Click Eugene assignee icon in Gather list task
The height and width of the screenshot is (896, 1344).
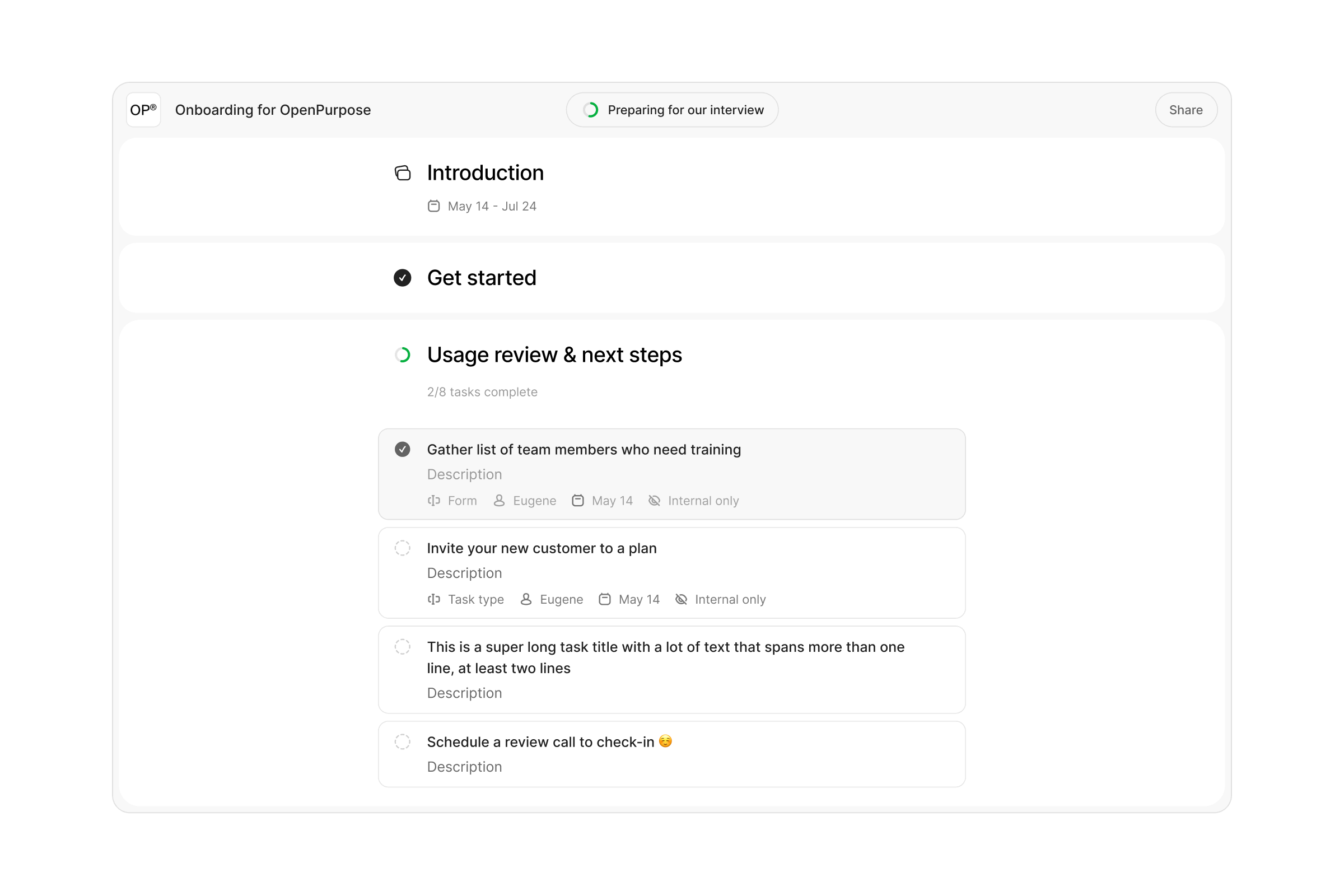pyautogui.click(x=499, y=501)
